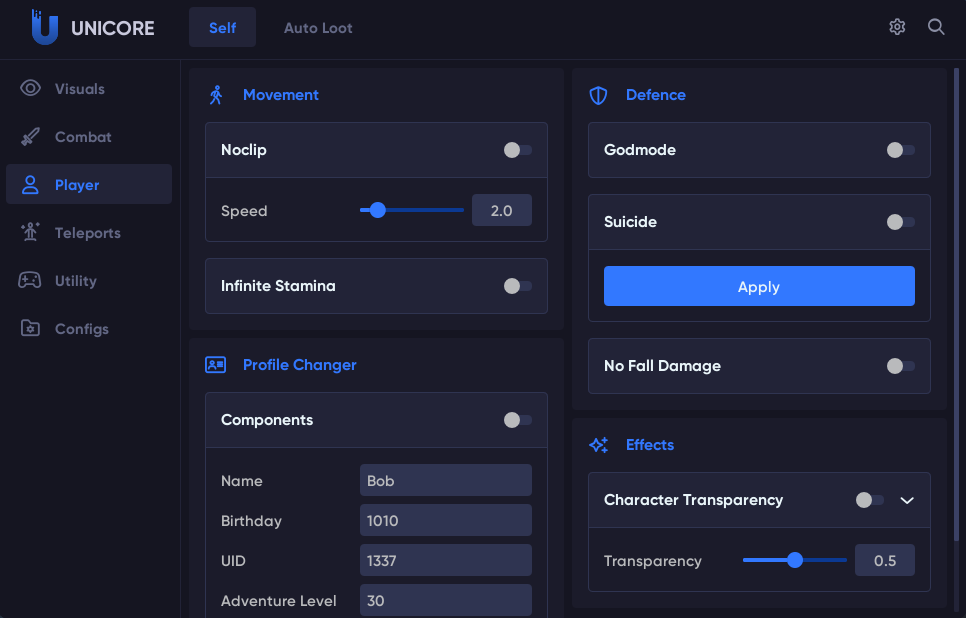Image resolution: width=966 pixels, height=618 pixels.
Task: Open settings via the gear icon
Action: [x=897, y=27]
